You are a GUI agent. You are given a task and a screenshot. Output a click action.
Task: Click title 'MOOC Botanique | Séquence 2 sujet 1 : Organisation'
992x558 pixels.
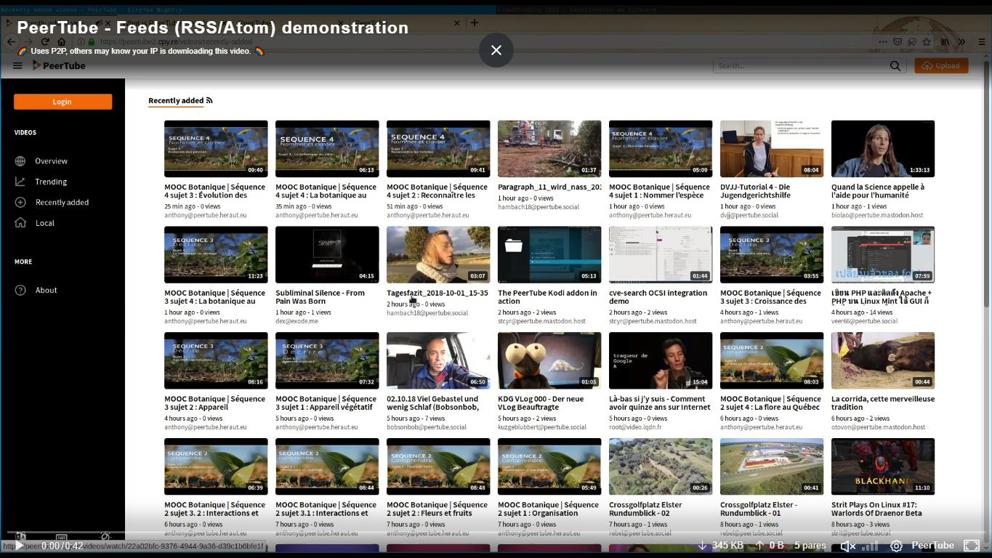tap(548, 509)
